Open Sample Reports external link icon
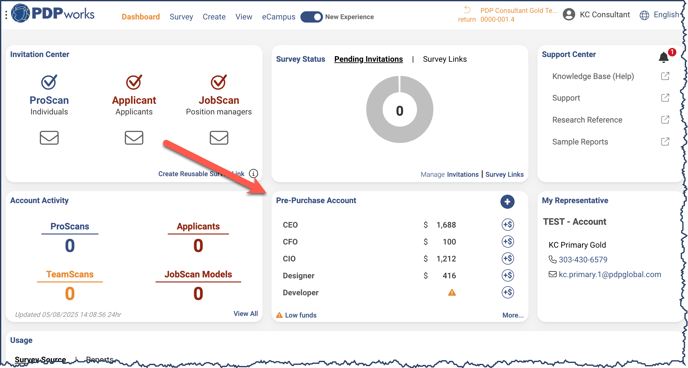Screen dimensions: 688x368 (x=665, y=142)
